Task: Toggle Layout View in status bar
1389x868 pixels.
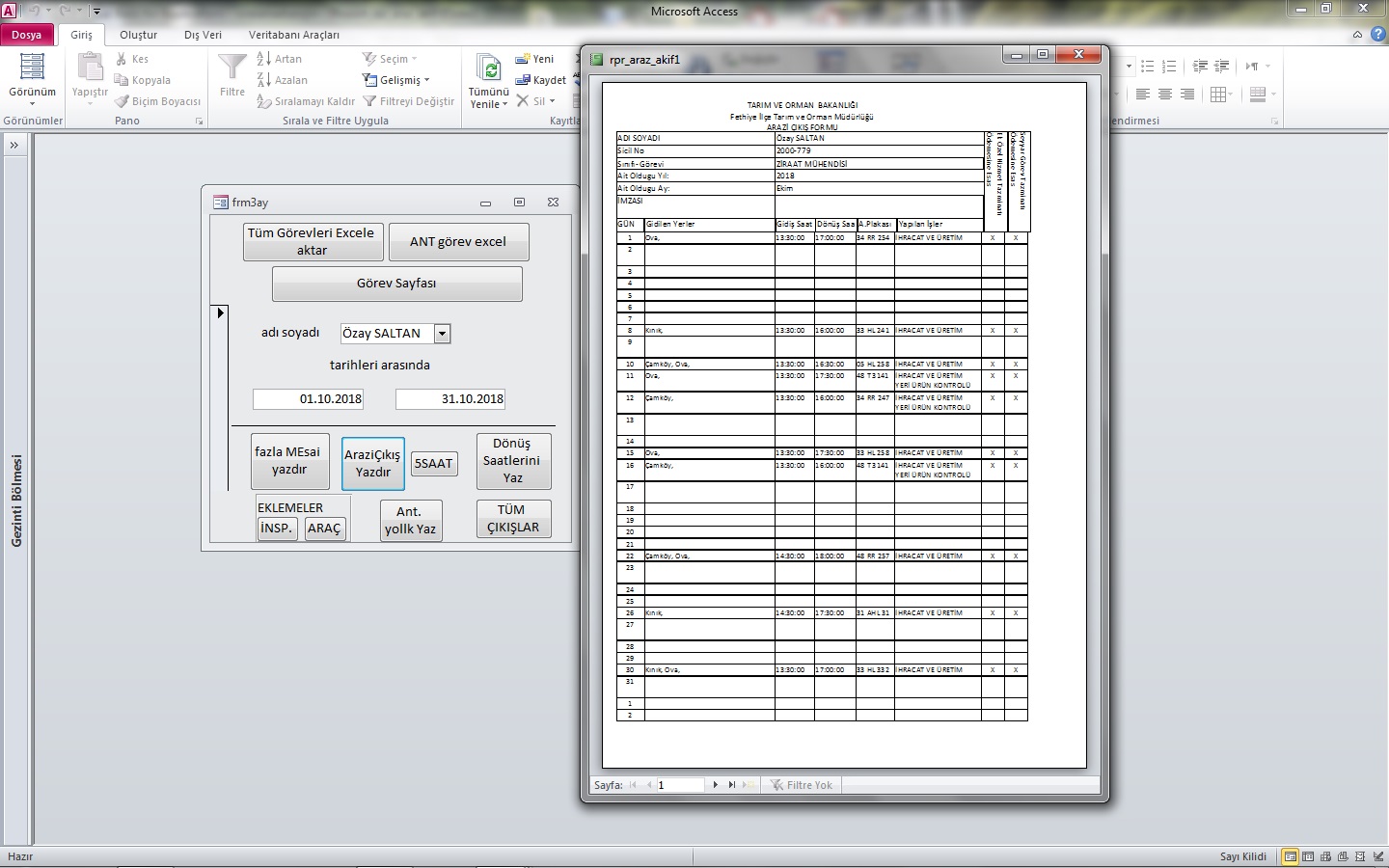Action: tap(1360, 856)
